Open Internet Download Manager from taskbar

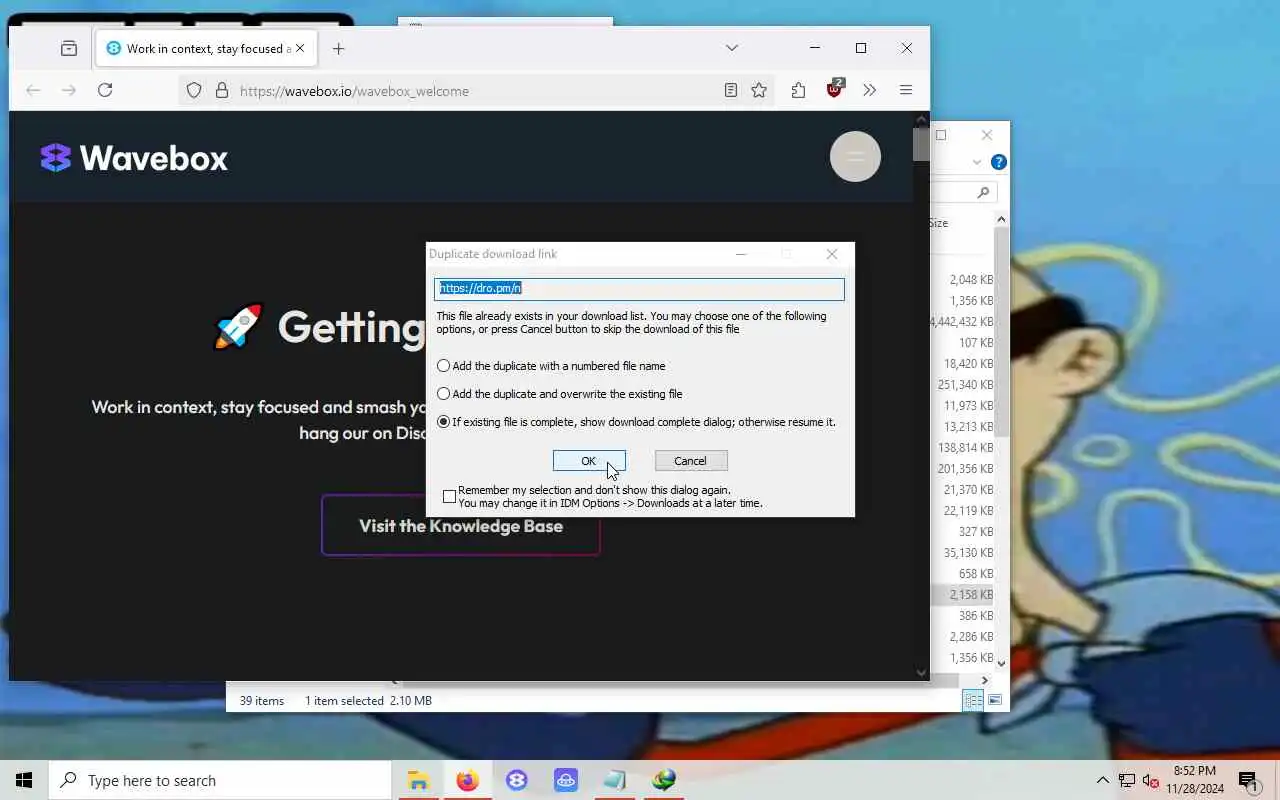663,780
